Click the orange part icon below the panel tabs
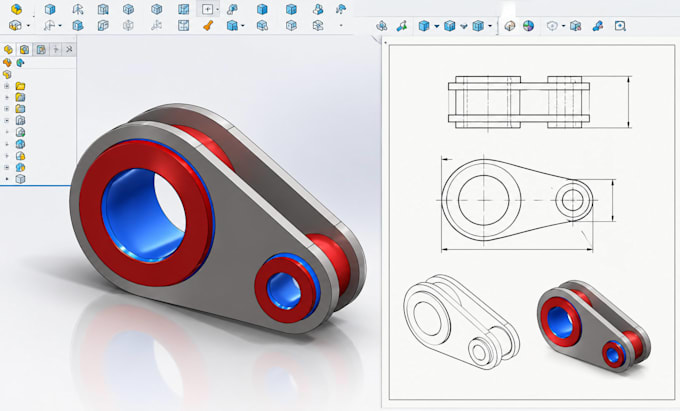The height and width of the screenshot is (411, 680). click(x=7, y=63)
